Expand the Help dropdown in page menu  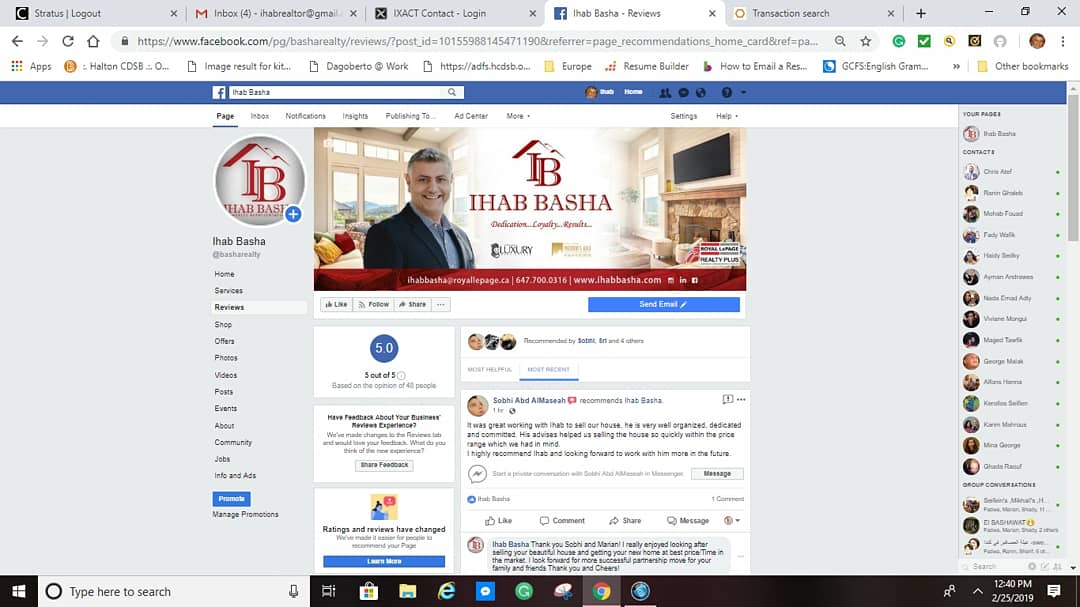[727, 116]
